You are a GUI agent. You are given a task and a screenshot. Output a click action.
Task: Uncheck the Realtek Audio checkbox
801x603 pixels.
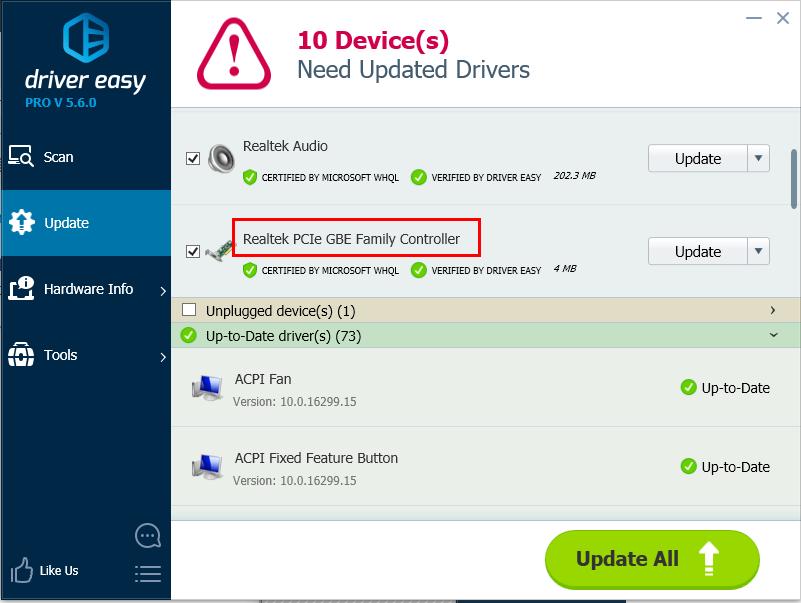[193, 158]
